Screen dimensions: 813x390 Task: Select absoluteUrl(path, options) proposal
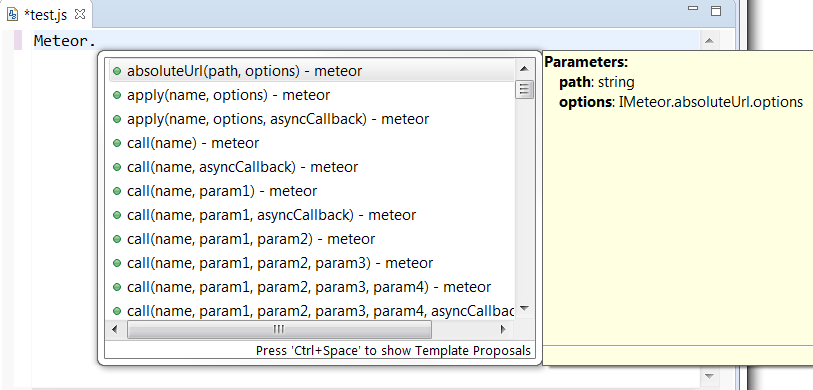[x=312, y=71]
